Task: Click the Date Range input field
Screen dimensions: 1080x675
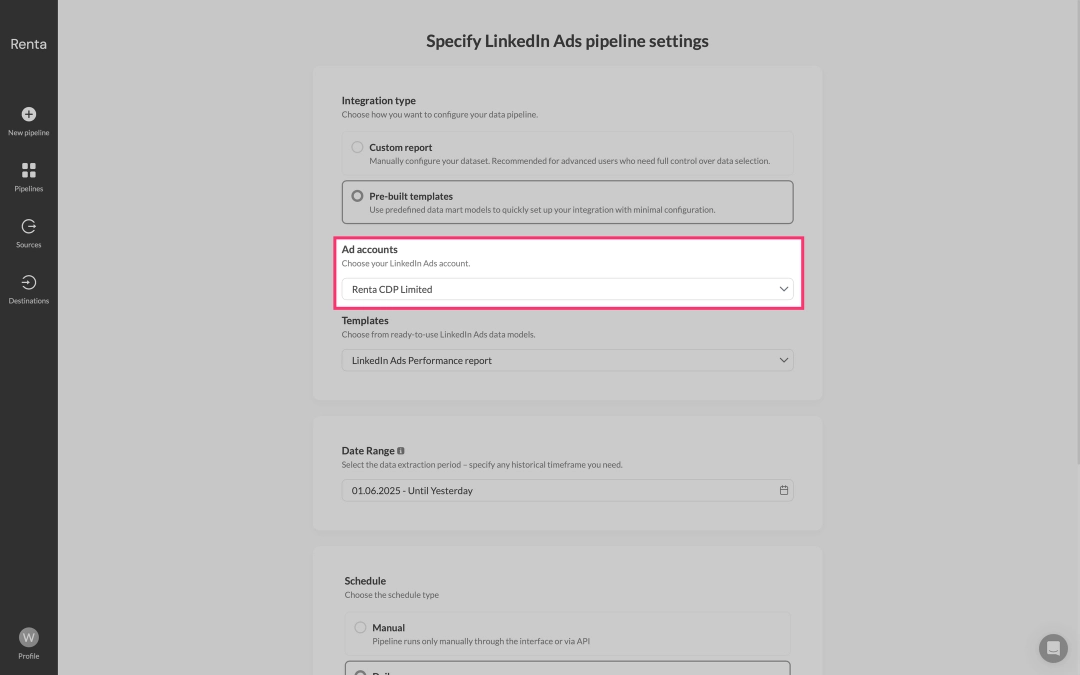Action: (560, 491)
